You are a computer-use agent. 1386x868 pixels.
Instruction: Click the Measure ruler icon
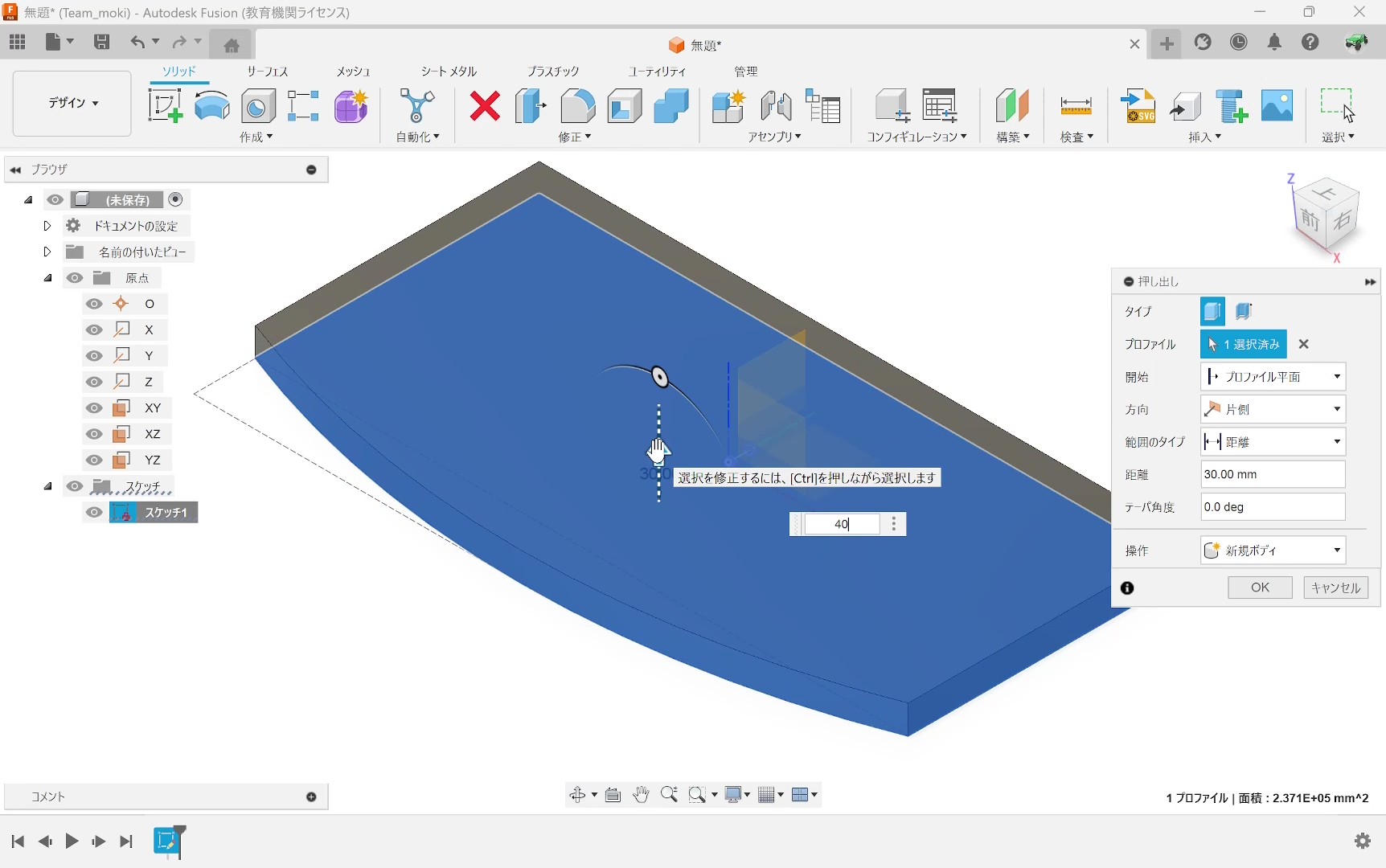click(x=1076, y=106)
